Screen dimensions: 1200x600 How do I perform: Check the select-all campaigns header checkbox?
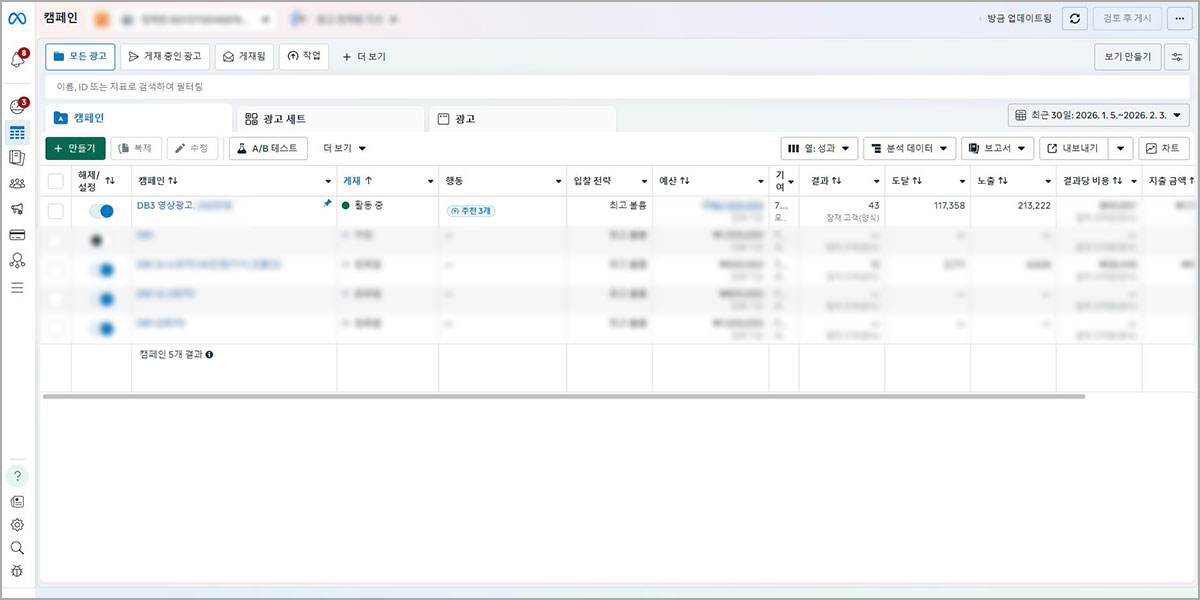[56, 181]
